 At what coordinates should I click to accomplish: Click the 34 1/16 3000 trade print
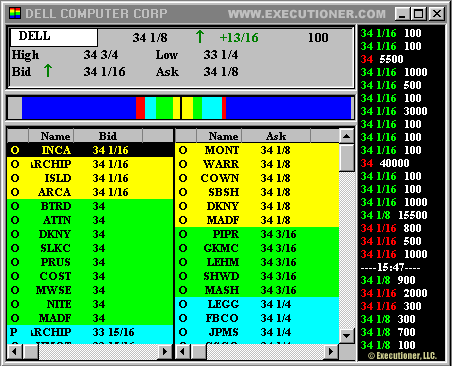pyautogui.click(x=394, y=111)
